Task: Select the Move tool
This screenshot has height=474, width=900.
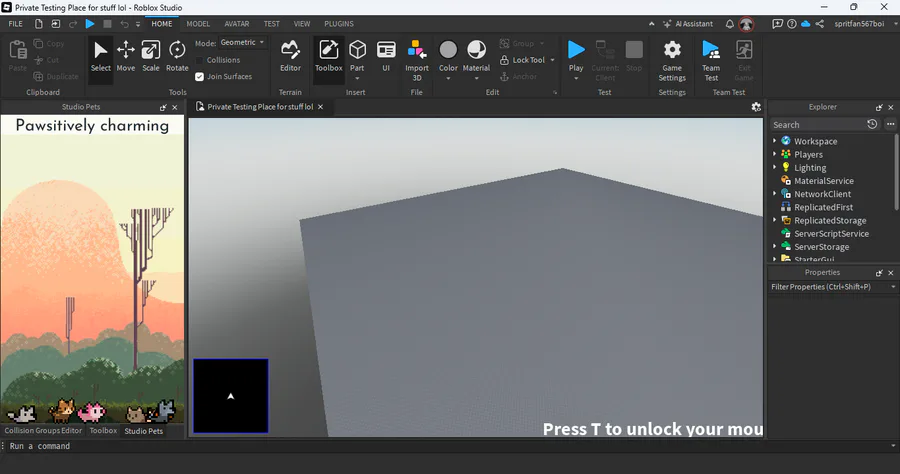Action: point(126,56)
